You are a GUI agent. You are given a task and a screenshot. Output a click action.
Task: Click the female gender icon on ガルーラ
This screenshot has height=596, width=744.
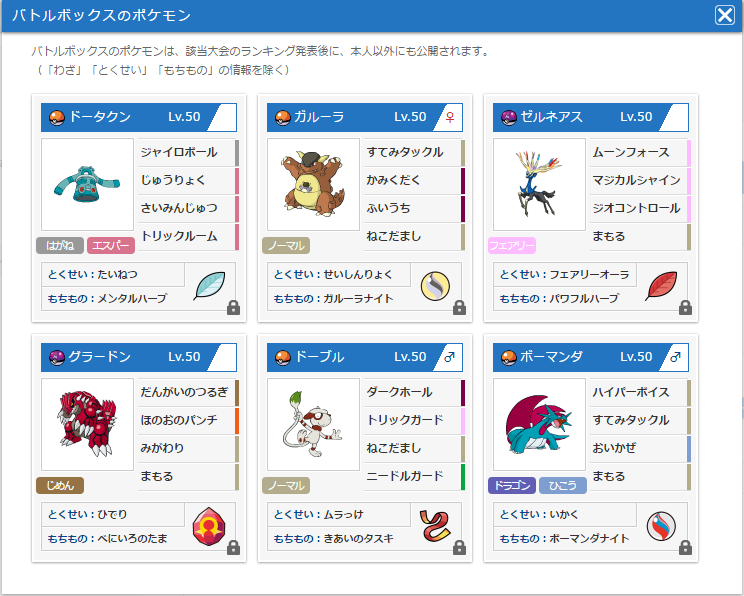450,117
